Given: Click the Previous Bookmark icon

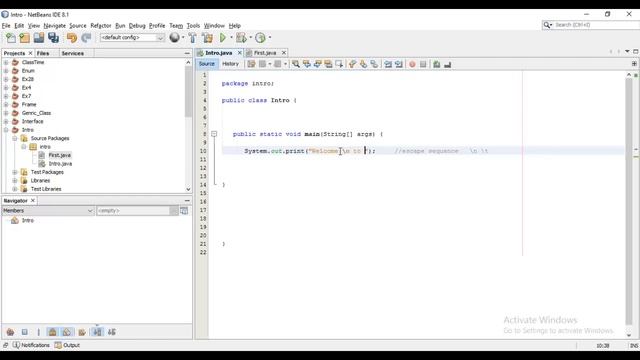Looking at the screenshot, I should 353,64.
